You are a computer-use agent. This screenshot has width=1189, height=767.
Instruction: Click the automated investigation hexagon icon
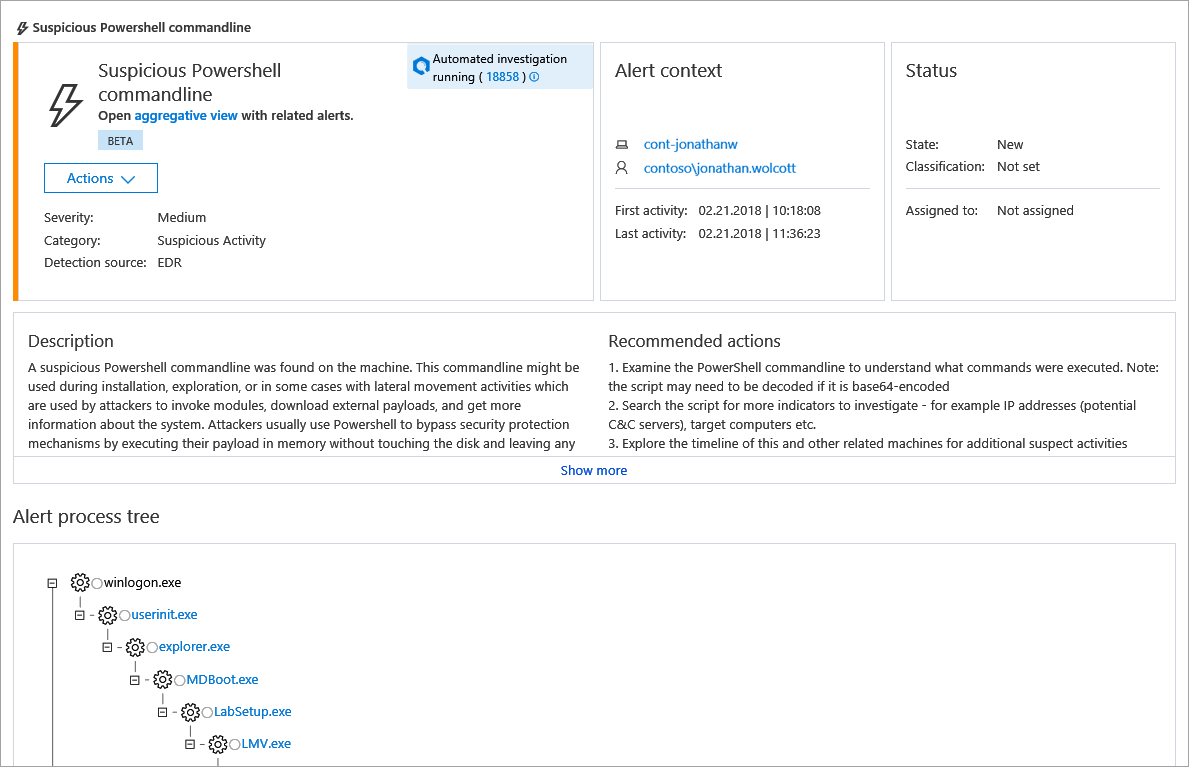421,66
